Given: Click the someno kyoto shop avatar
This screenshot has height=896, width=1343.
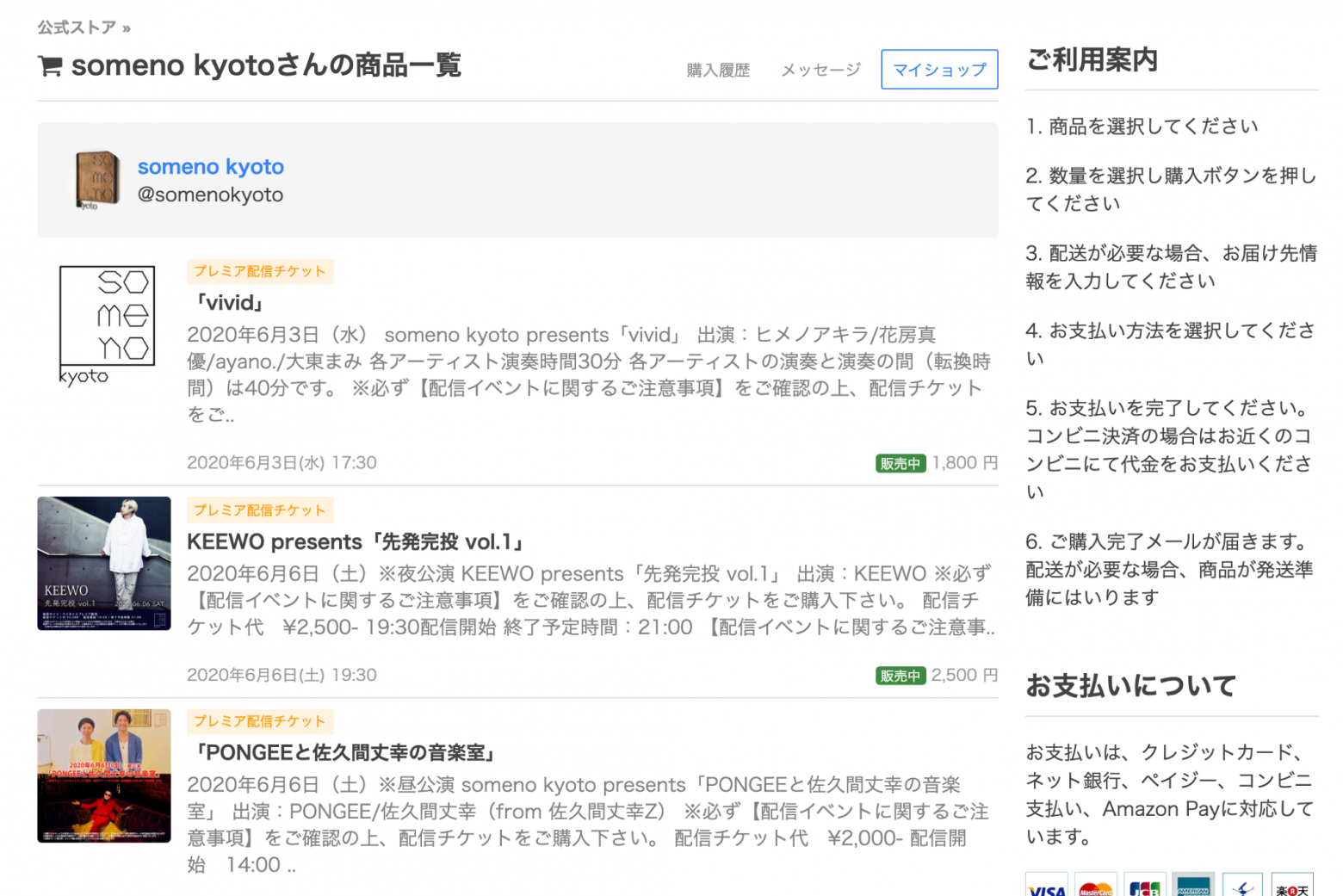Looking at the screenshot, I should 96,180.
